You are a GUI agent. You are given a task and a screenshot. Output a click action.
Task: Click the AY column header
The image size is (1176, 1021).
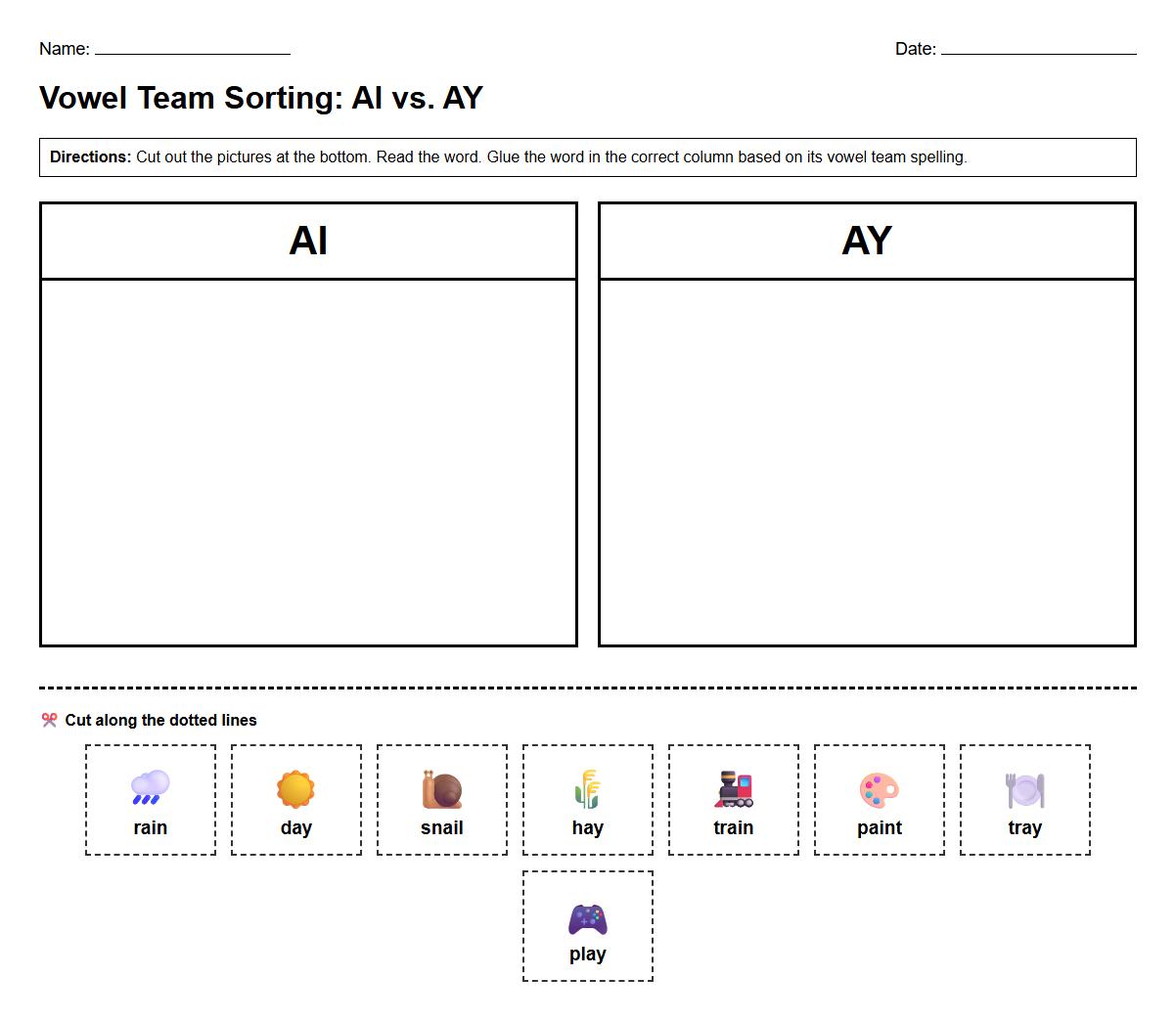coord(868,241)
